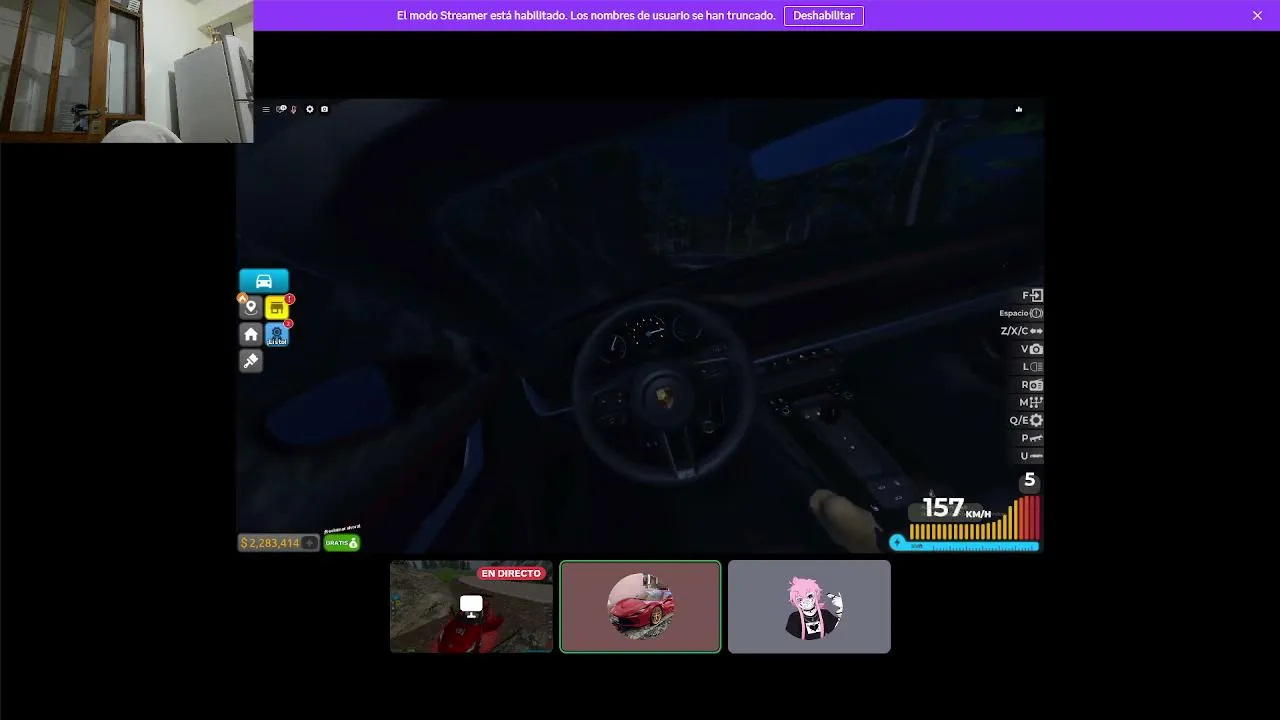The height and width of the screenshot is (720, 1280).
Task: Select the red sports car avatar tile
Action: (640, 607)
